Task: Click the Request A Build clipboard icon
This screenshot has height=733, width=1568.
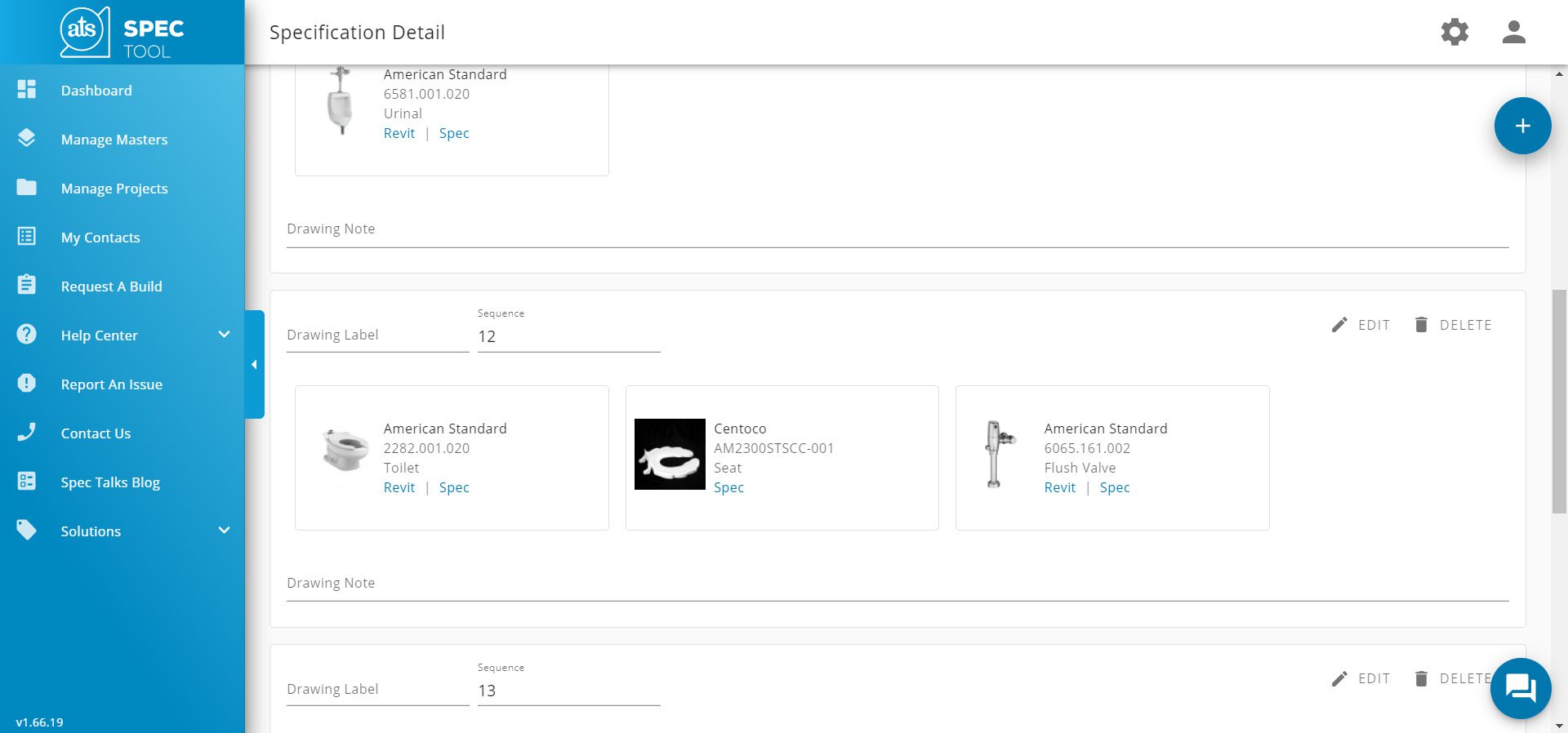Action: 27,286
